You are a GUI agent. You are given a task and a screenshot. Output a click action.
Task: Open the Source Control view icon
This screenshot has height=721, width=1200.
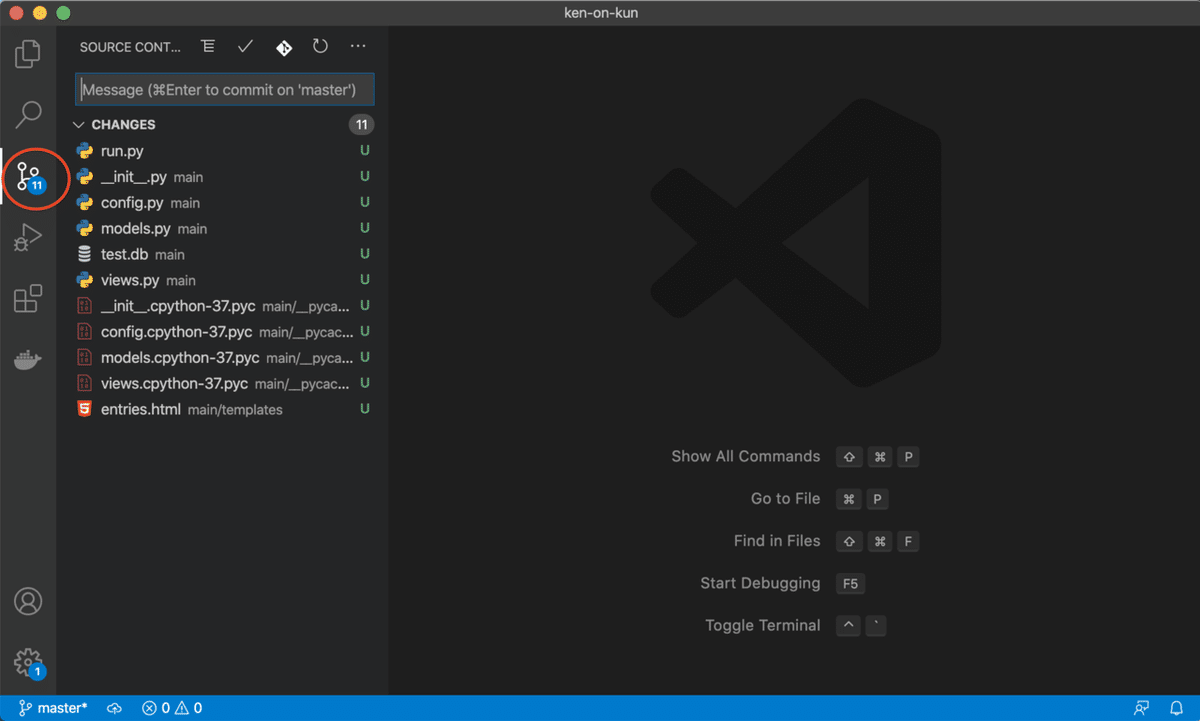point(28,178)
